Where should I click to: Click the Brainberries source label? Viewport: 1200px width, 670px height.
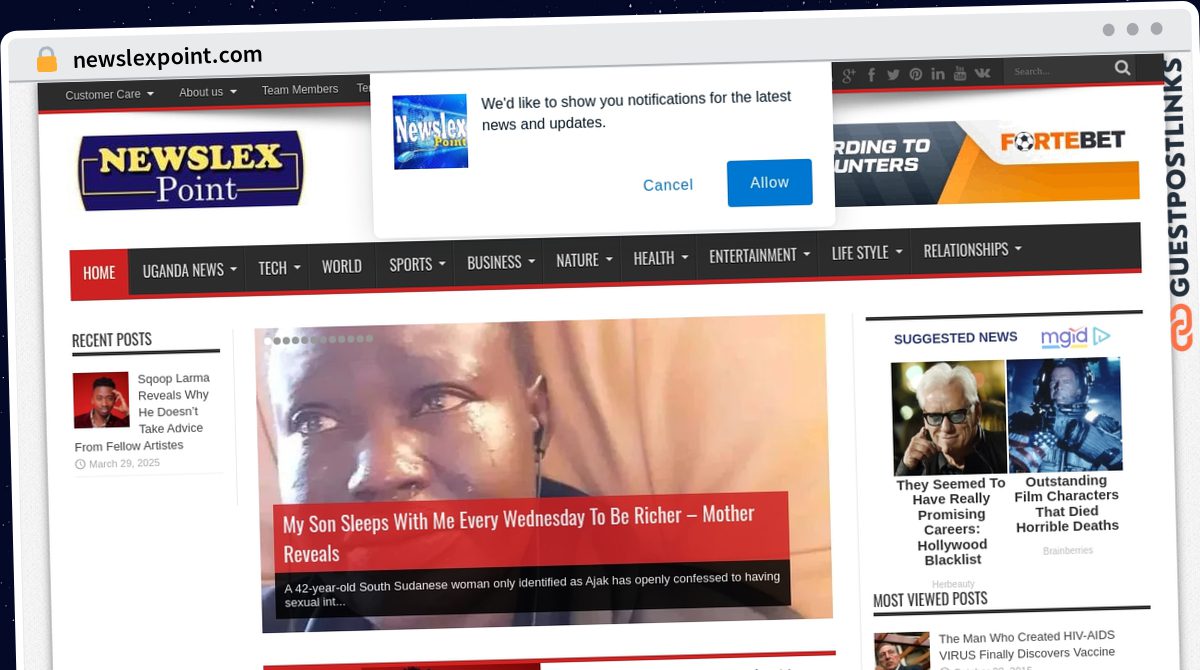(x=1068, y=551)
